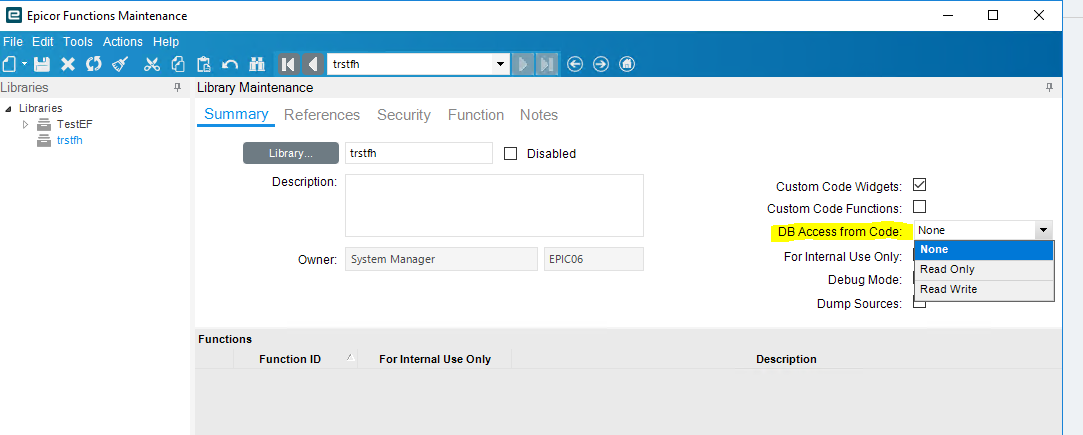Jump to first record navigation icon
The image size is (1083, 435).
289,64
